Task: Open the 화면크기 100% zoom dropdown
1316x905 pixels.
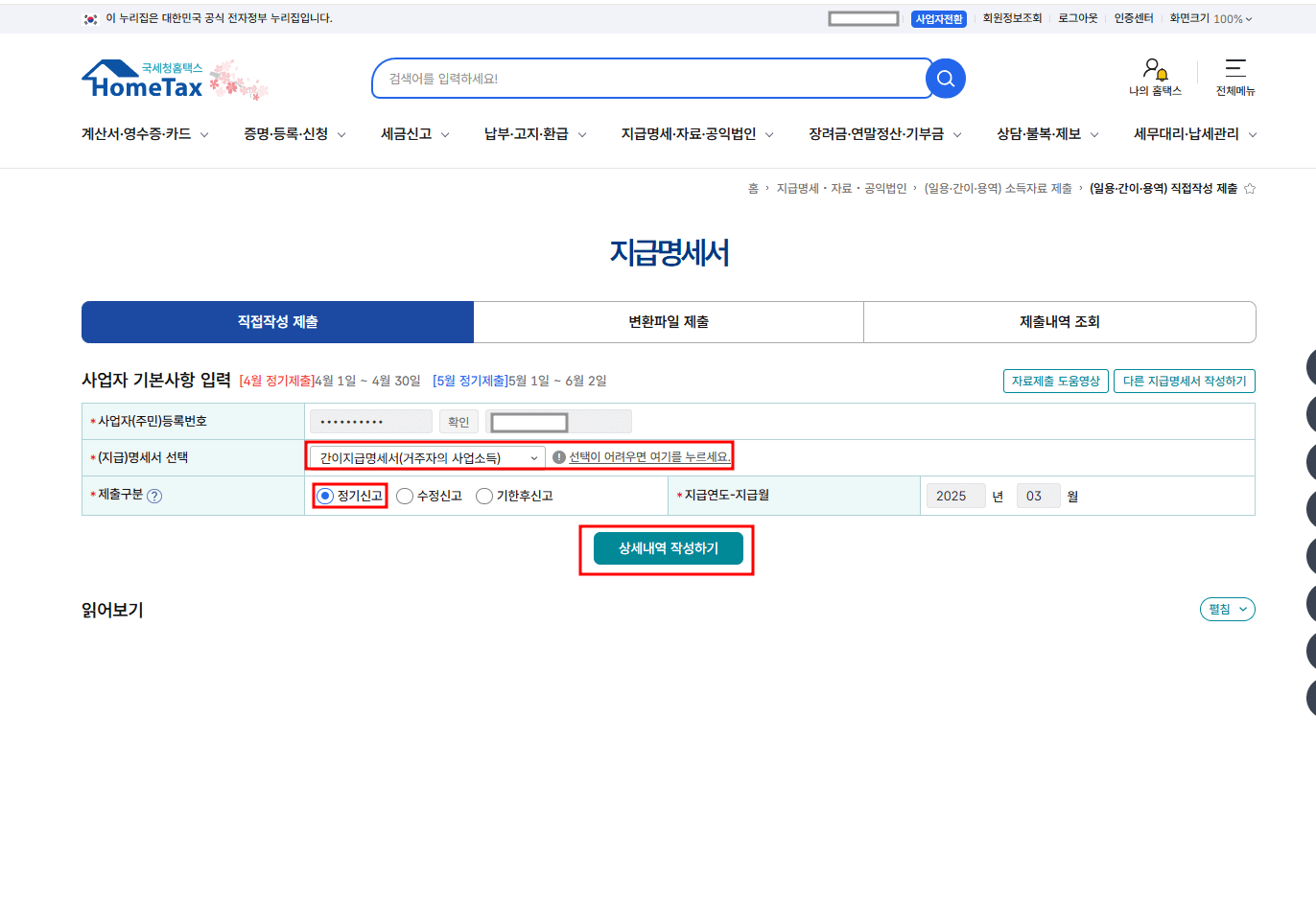Action: coord(1210,17)
